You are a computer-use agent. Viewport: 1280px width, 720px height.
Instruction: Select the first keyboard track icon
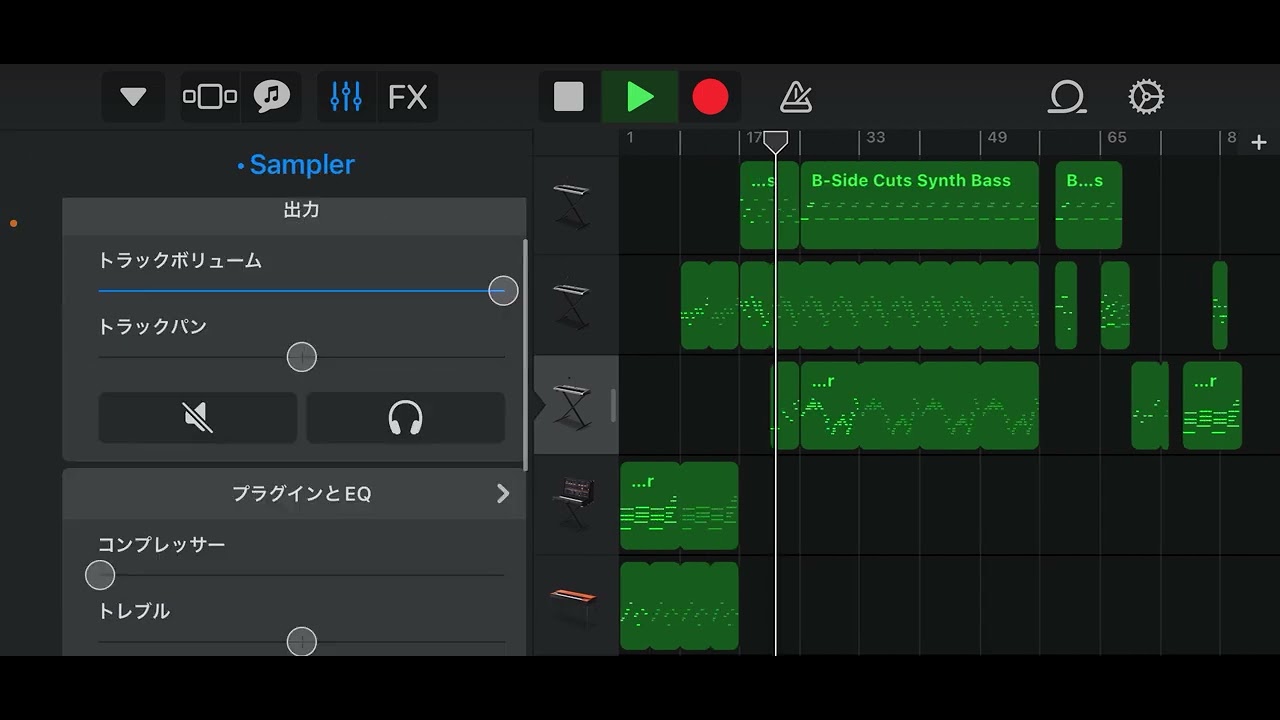tap(572, 205)
